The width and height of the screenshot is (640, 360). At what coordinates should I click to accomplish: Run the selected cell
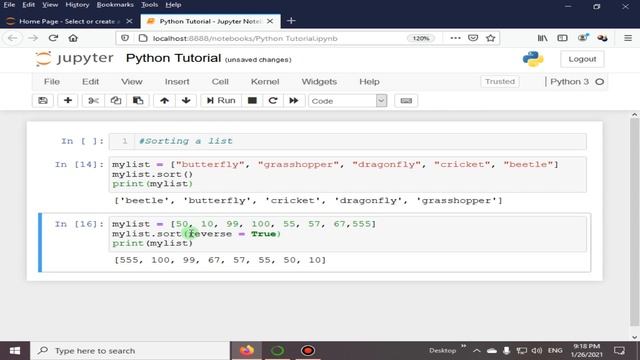221,101
